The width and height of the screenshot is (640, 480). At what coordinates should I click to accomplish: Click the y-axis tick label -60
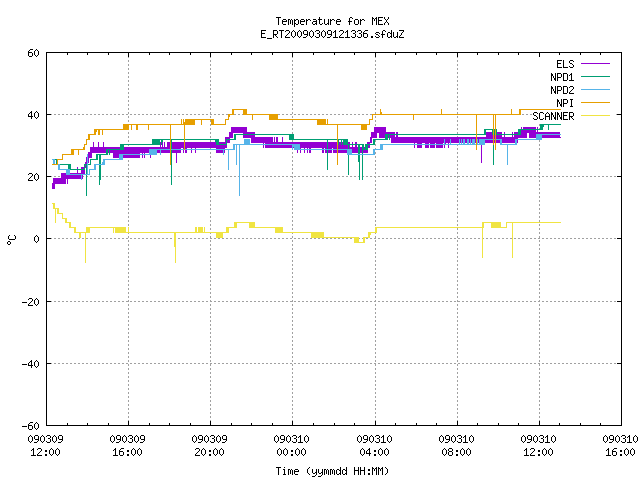31,426
